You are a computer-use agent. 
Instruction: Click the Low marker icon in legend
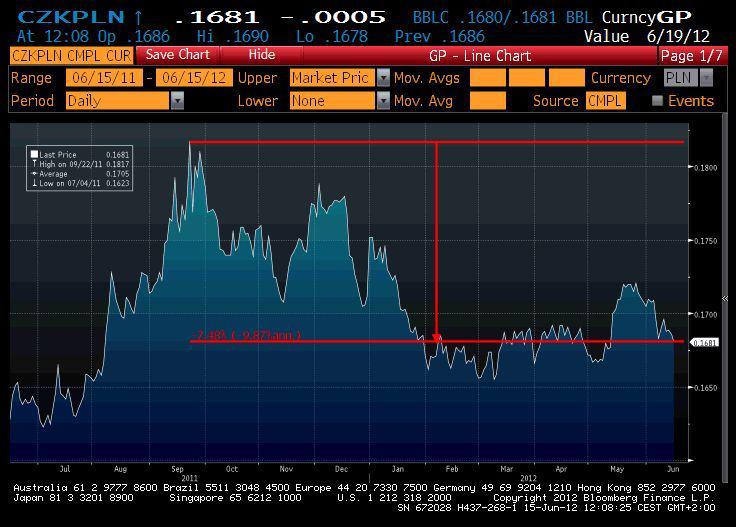click(34, 182)
